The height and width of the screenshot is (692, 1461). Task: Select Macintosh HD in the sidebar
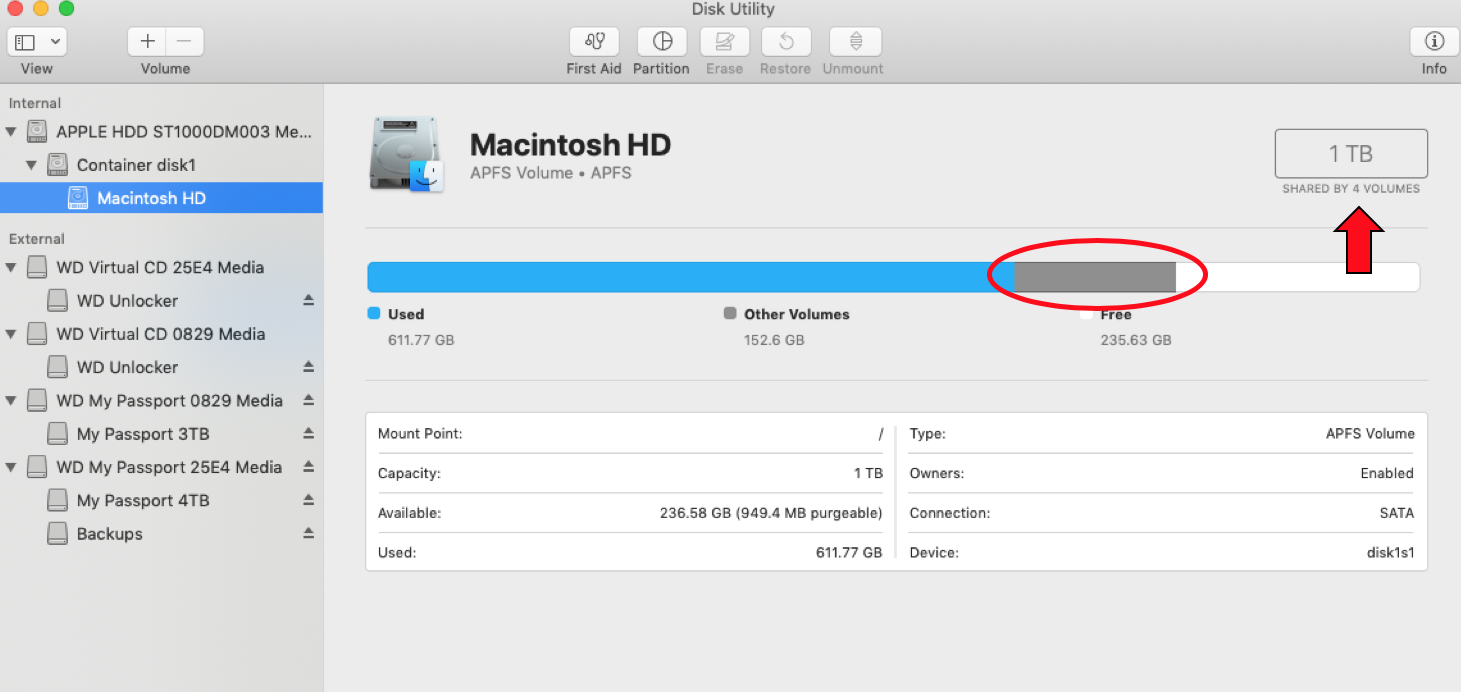pos(151,198)
